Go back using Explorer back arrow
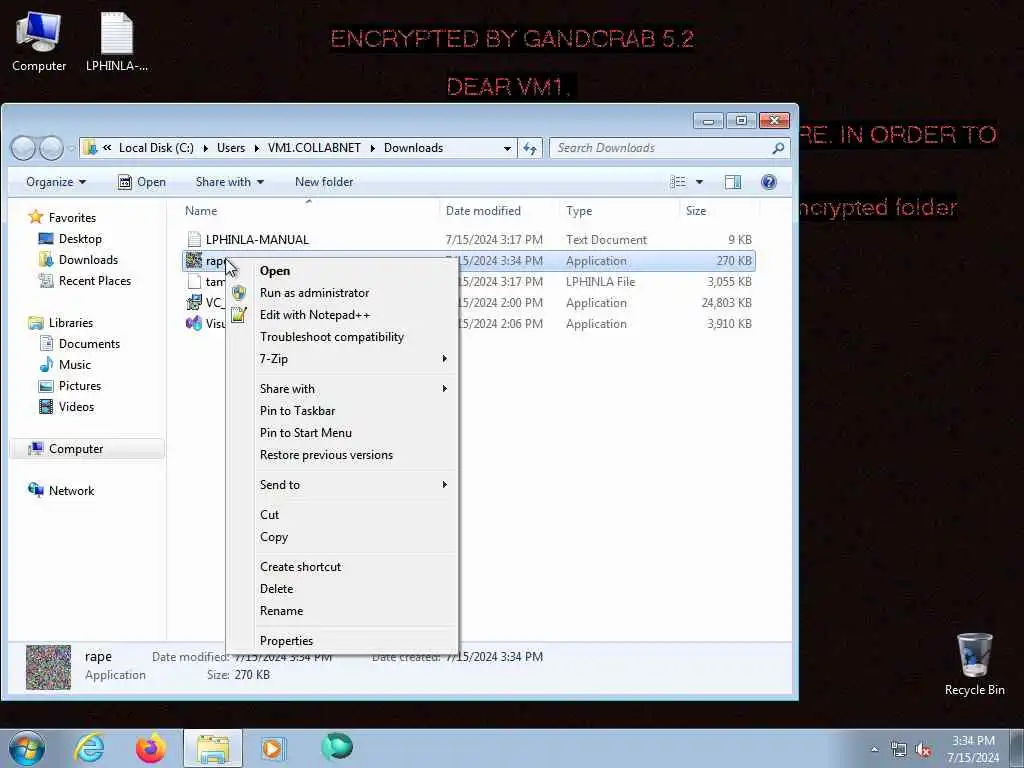The width and height of the screenshot is (1024, 768). (x=23, y=148)
